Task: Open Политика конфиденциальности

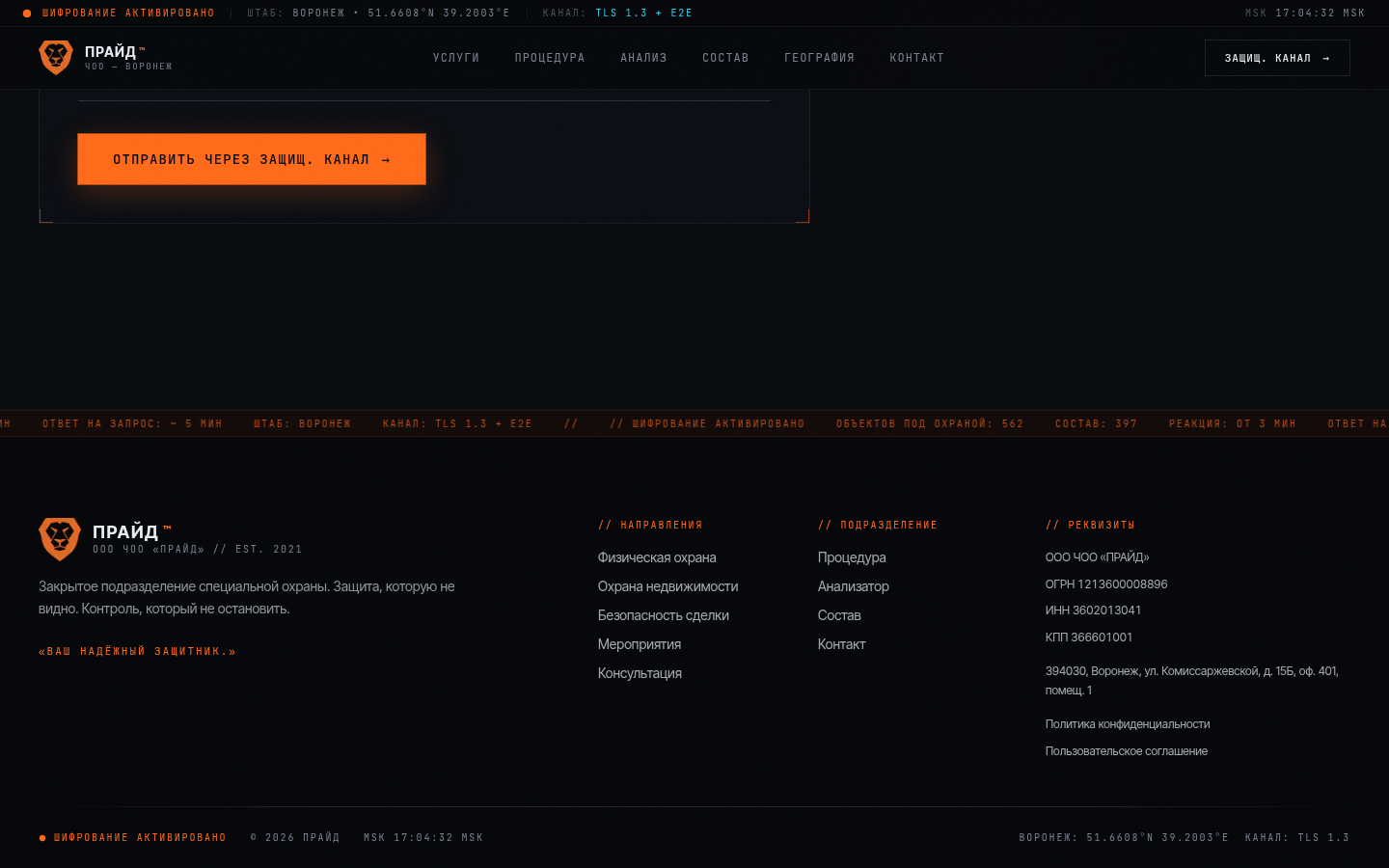Action: click(1128, 724)
